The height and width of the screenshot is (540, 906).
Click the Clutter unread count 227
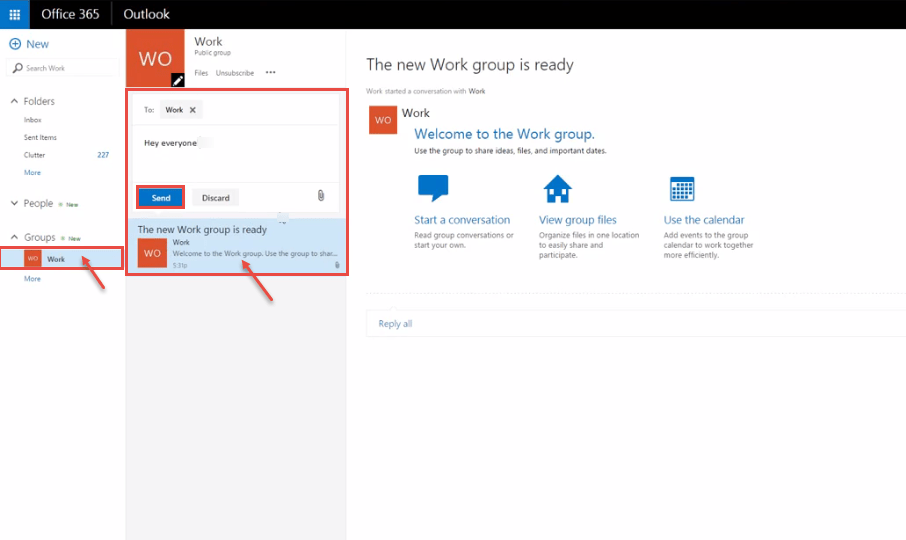[x=103, y=155]
